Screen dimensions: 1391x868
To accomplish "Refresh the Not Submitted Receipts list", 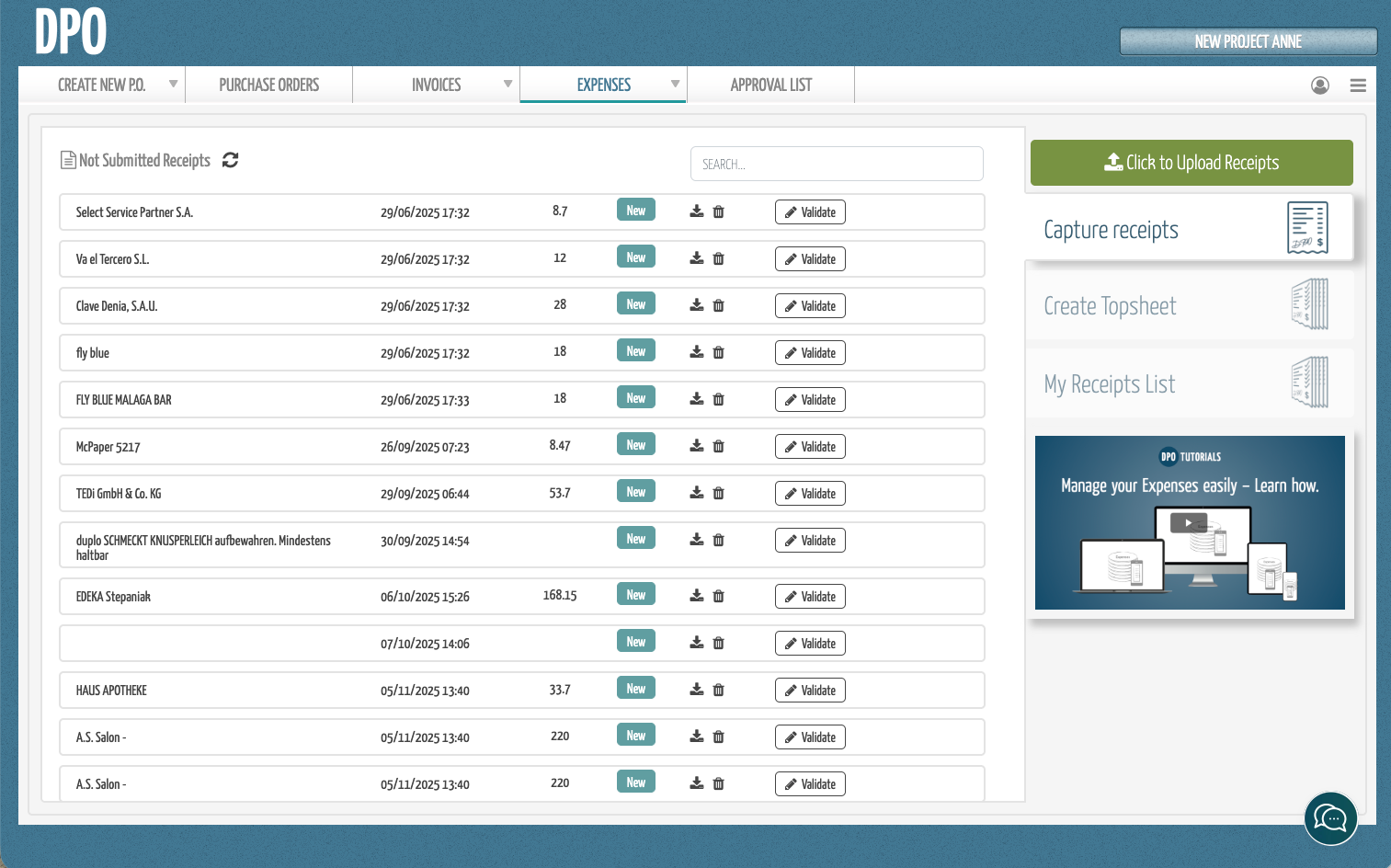I will [x=230, y=160].
